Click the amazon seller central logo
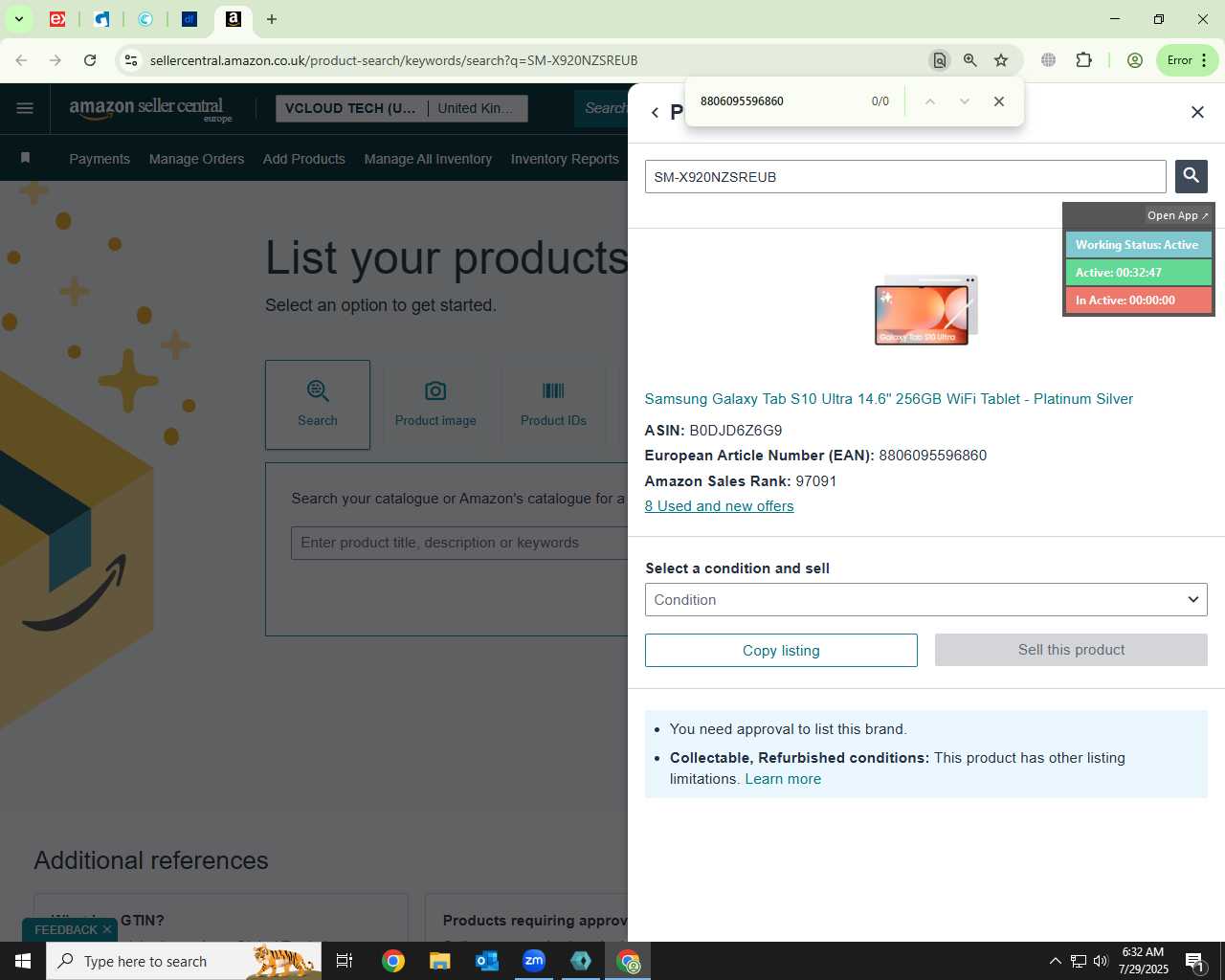Viewport: 1225px width, 980px height. pyautogui.click(x=150, y=109)
